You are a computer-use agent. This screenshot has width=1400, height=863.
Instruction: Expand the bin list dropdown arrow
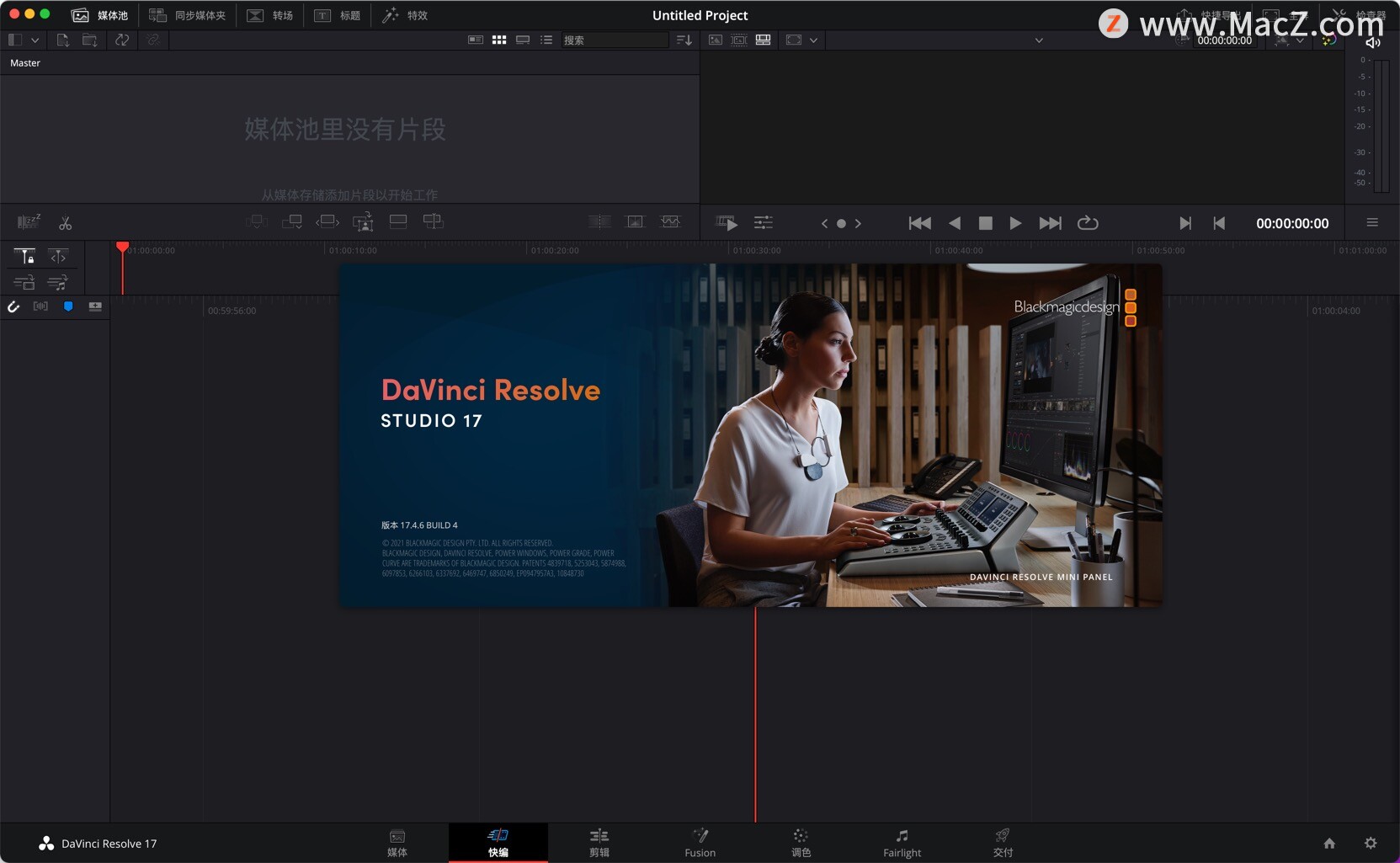click(35, 40)
